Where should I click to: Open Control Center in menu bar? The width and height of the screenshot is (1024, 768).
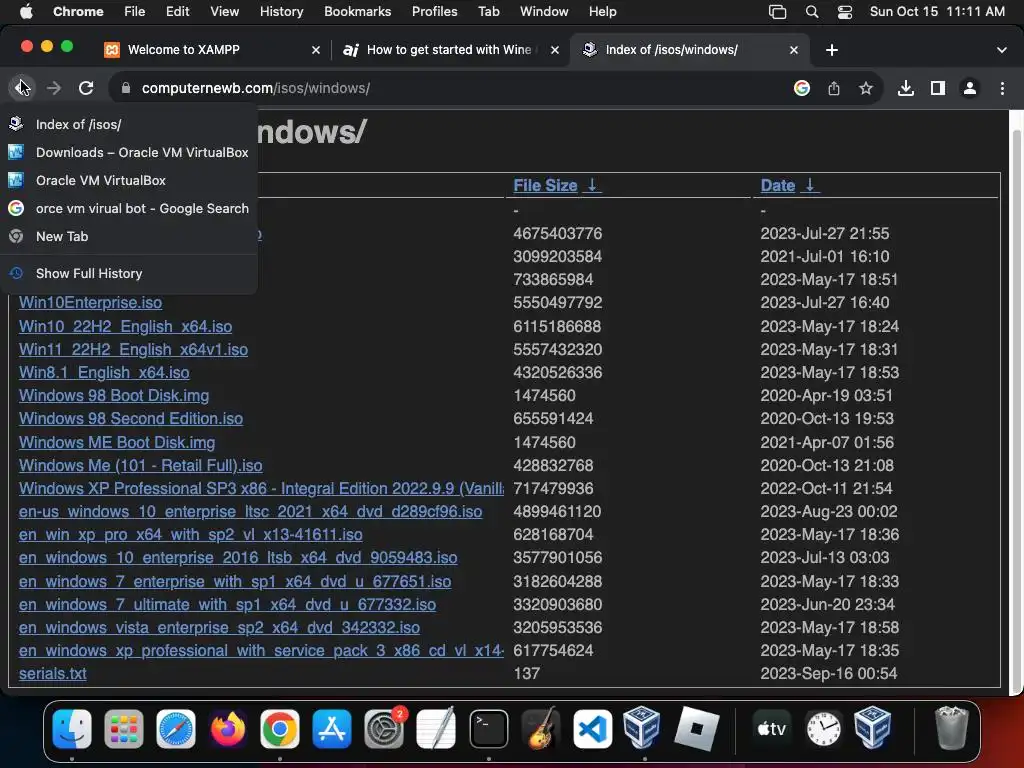[844, 11]
